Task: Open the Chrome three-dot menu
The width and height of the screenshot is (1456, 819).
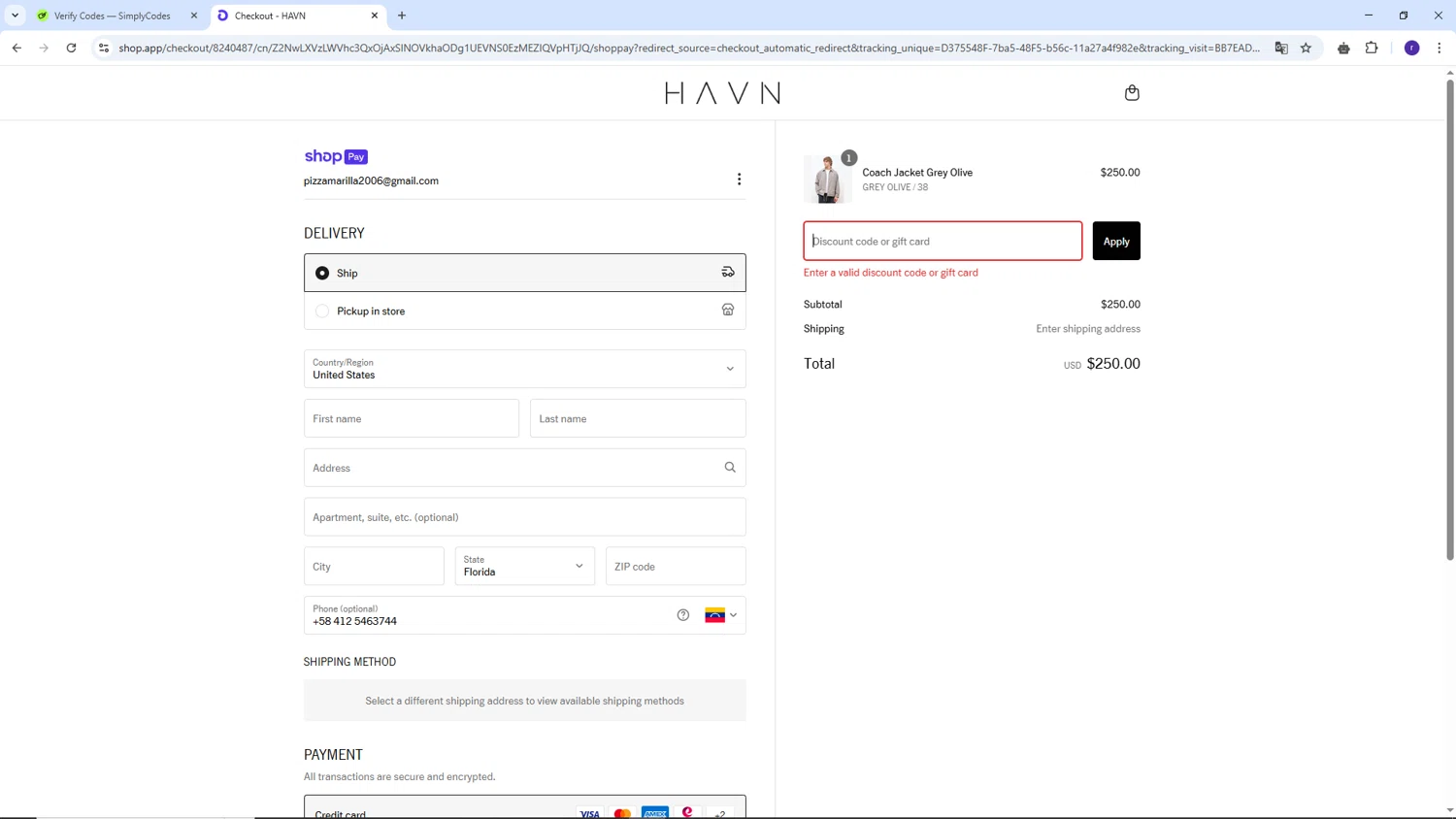Action: 1439,48
